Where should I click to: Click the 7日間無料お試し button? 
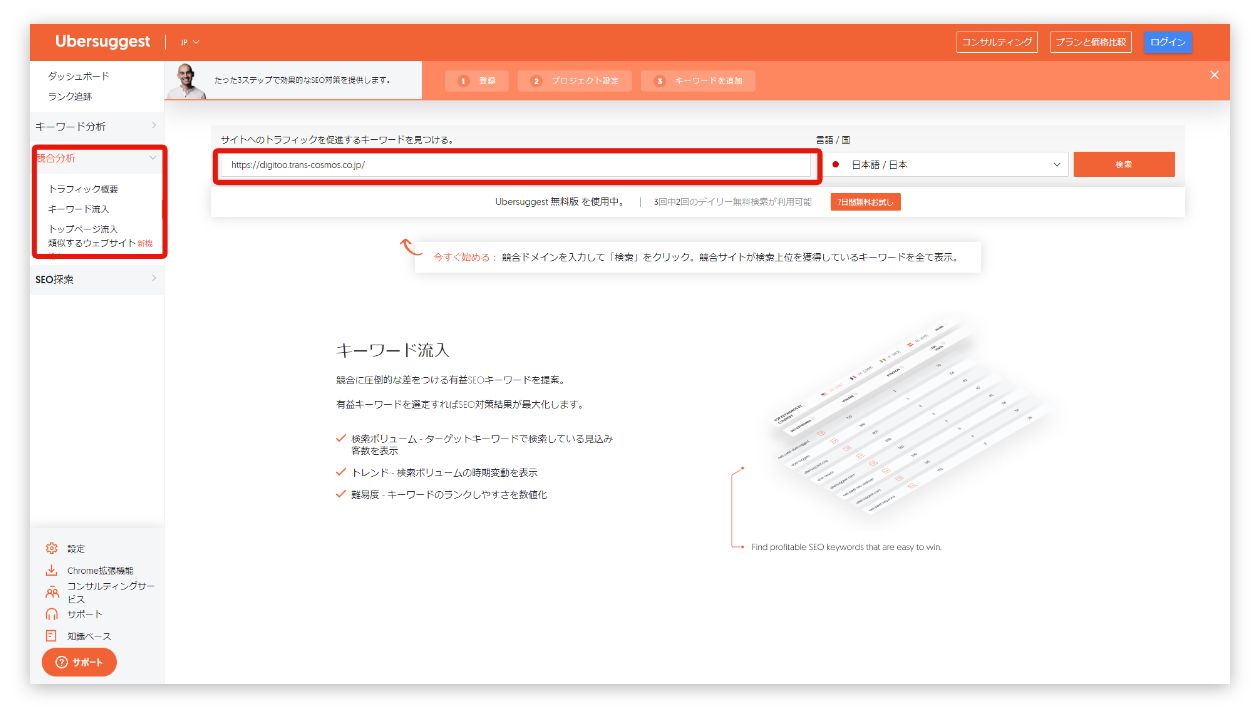pyautogui.click(x=866, y=202)
